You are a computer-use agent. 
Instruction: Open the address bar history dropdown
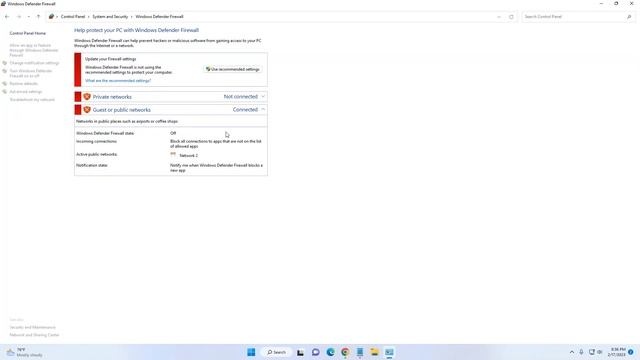(x=499, y=17)
